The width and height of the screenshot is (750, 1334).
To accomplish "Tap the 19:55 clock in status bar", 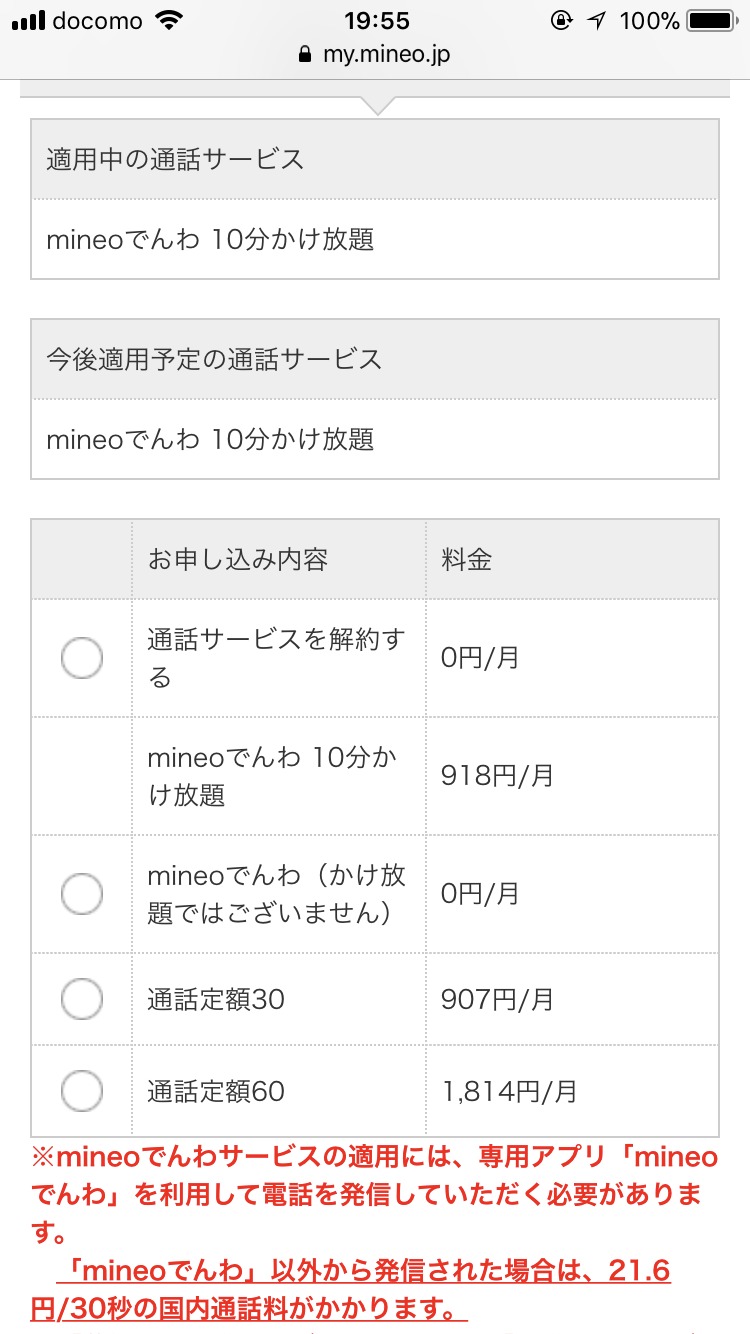I will tap(375, 20).
